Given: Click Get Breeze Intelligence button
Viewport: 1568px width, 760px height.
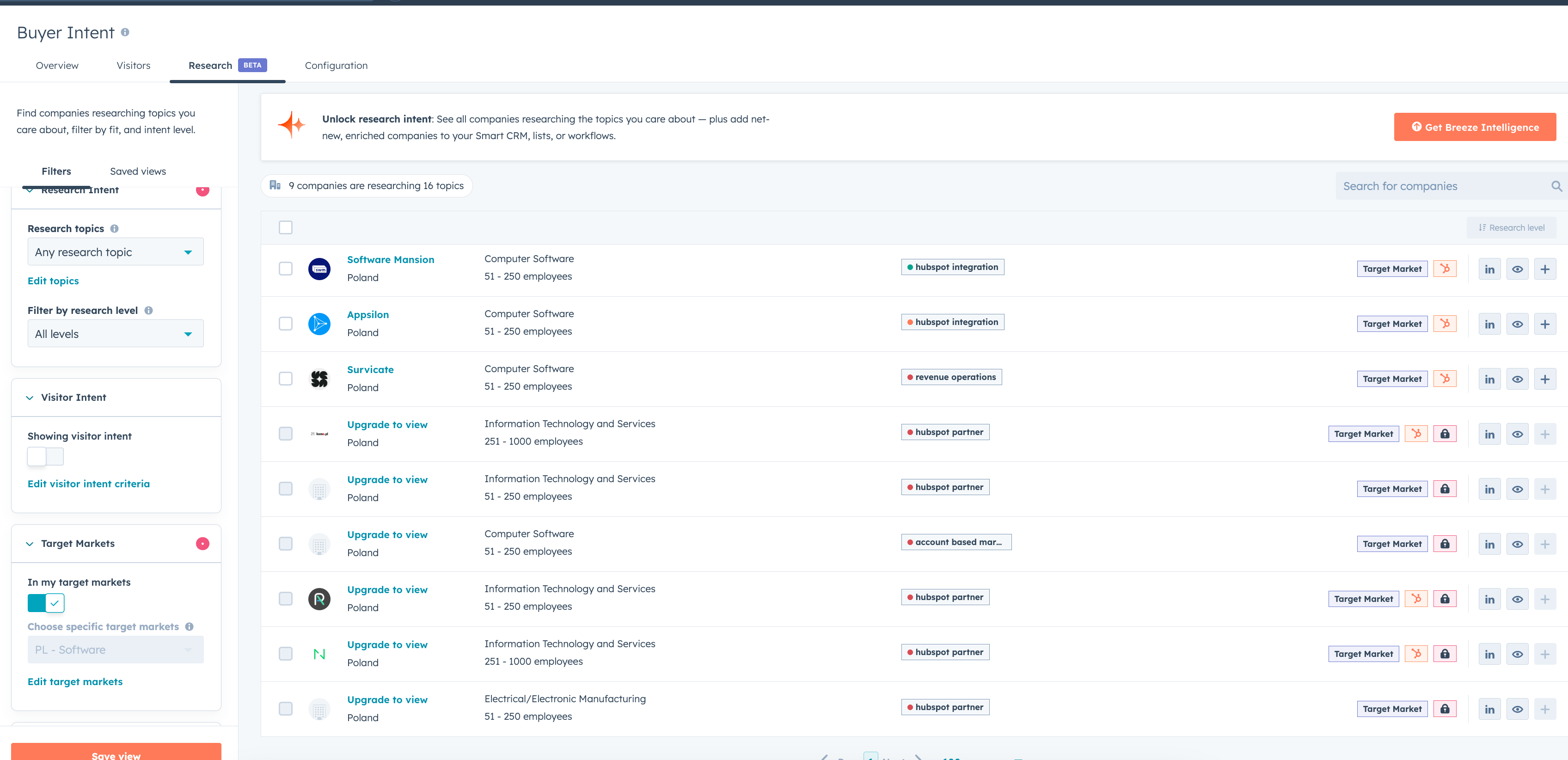Looking at the screenshot, I should [x=1474, y=127].
